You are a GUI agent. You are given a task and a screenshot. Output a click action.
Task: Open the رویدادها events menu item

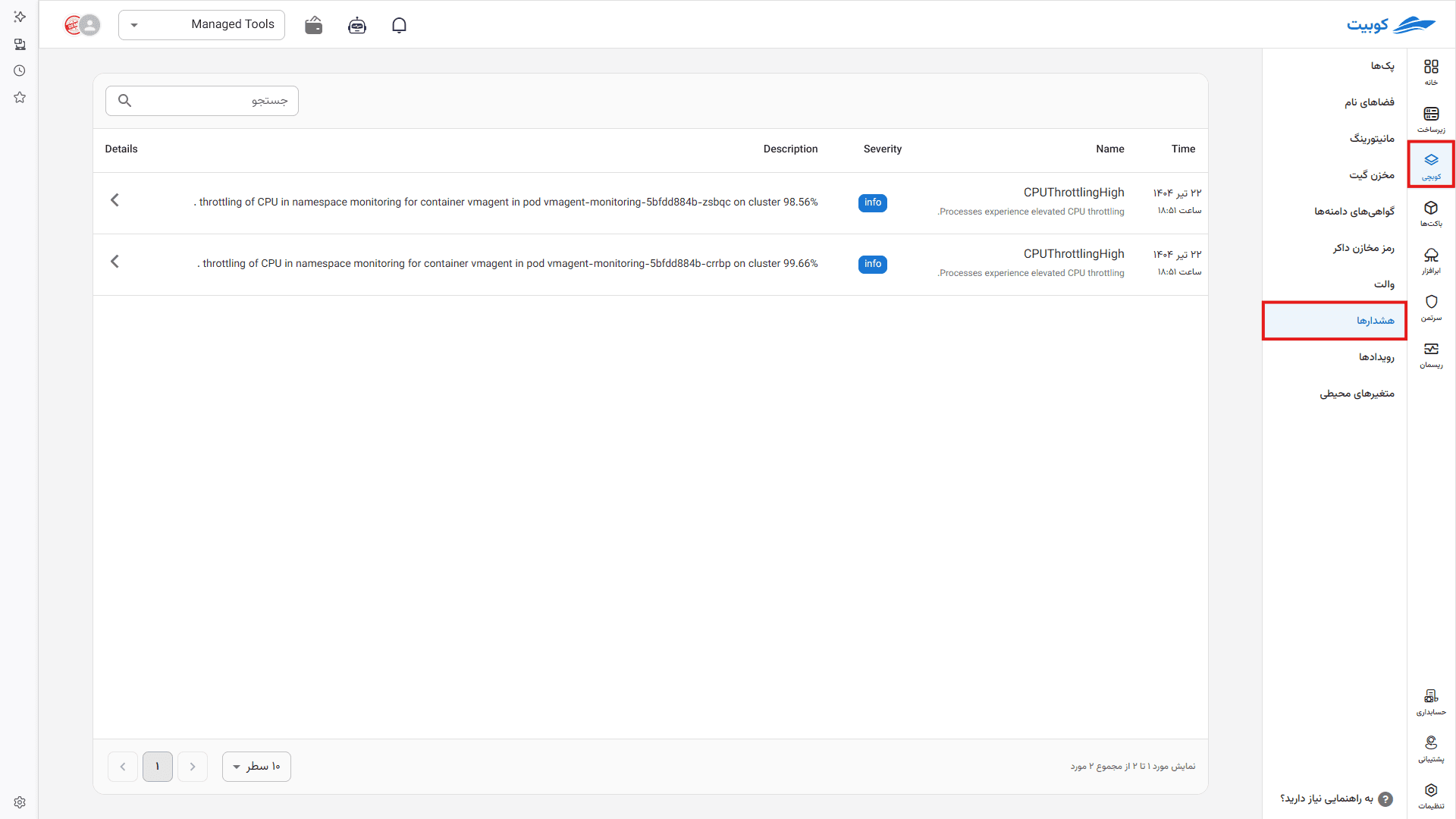click(x=1335, y=357)
